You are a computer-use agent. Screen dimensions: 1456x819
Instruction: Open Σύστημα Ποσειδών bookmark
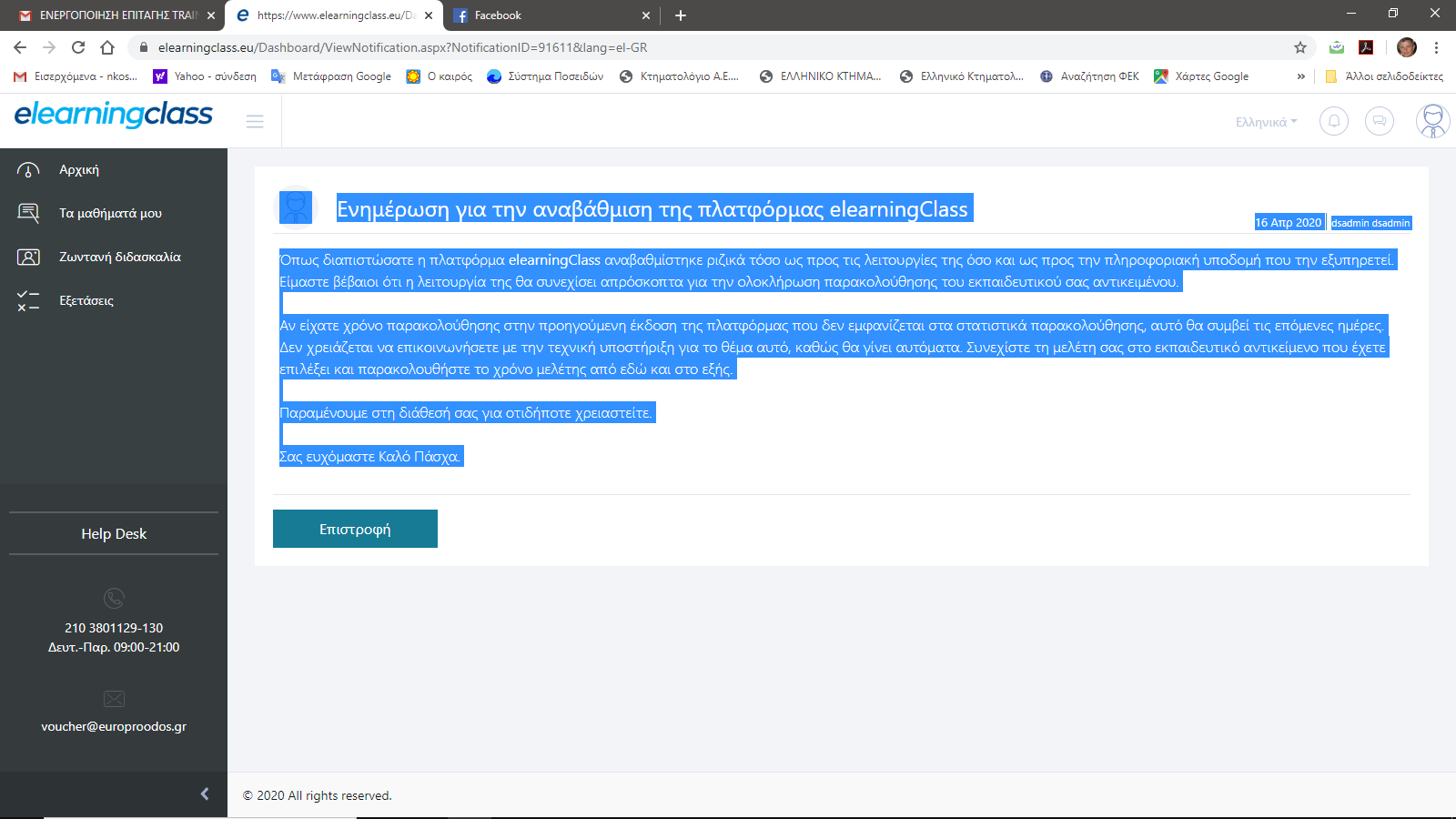click(x=545, y=76)
